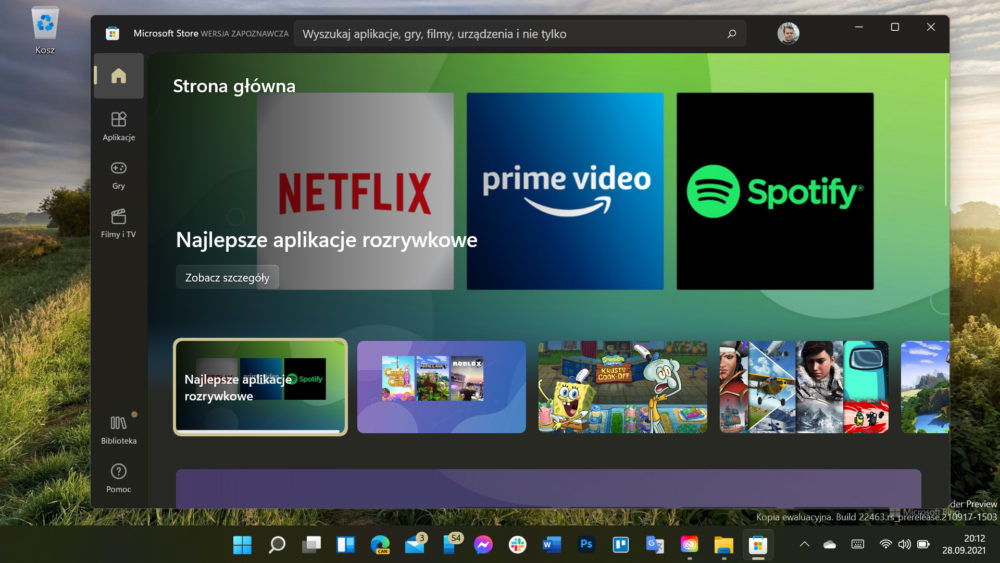Open Task View in the taskbar
Screen dimensions: 1000x563
click(311, 545)
